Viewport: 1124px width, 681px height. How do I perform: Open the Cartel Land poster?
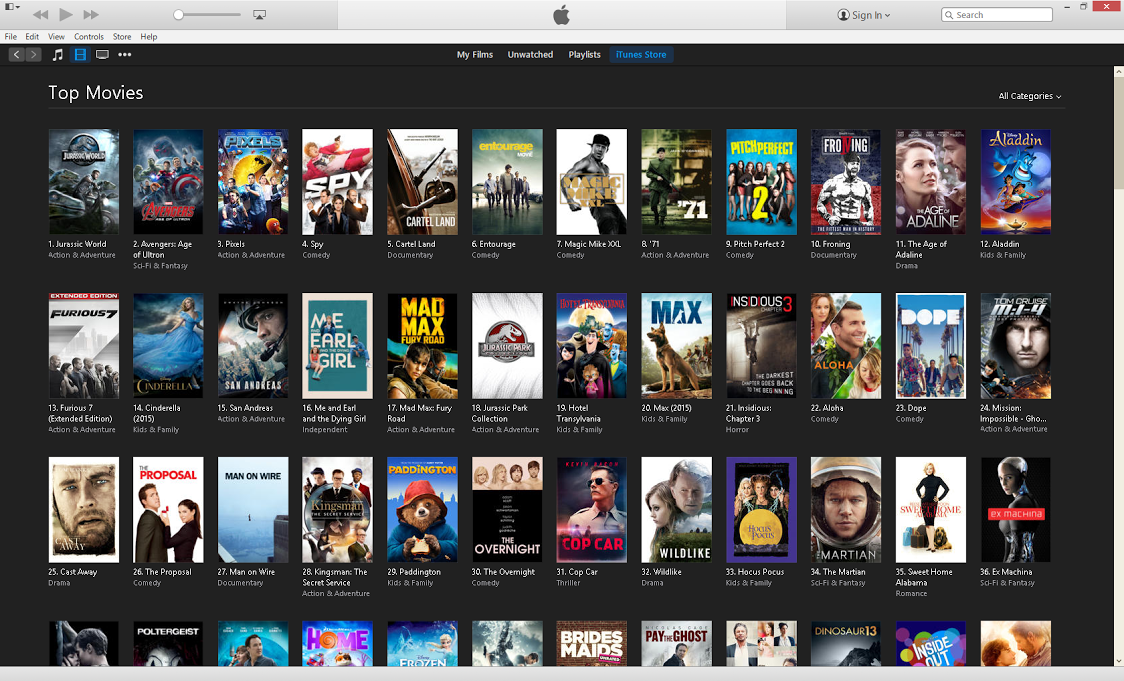pyautogui.click(x=422, y=182)
